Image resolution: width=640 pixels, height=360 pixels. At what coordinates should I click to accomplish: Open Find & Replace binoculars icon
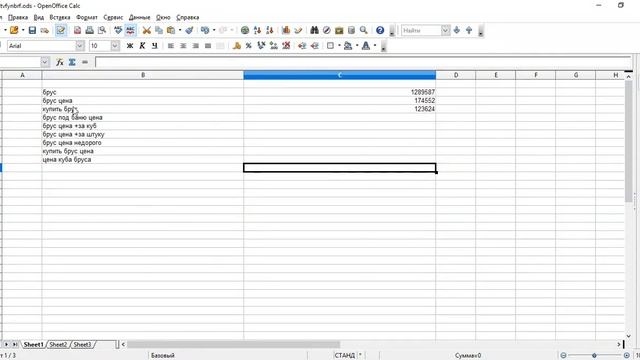coord(314,30)
